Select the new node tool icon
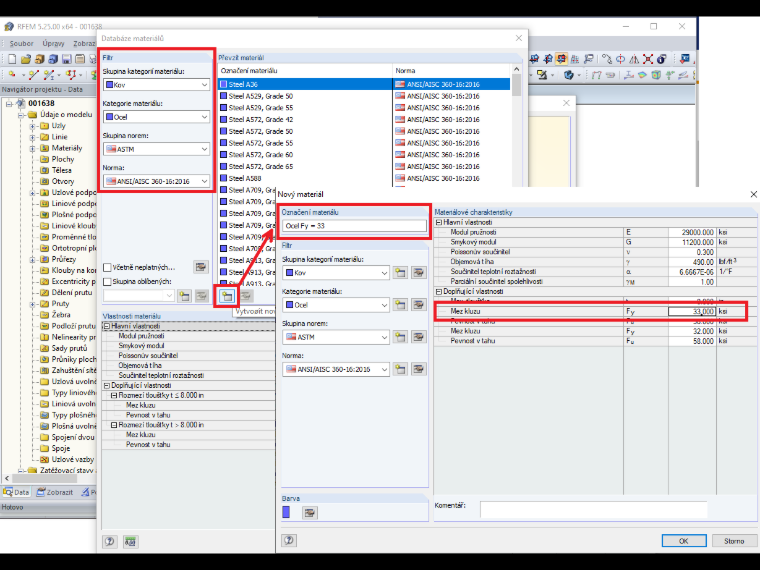The height and width of the screenshot is (570, 760). click(x=12, y=75)
